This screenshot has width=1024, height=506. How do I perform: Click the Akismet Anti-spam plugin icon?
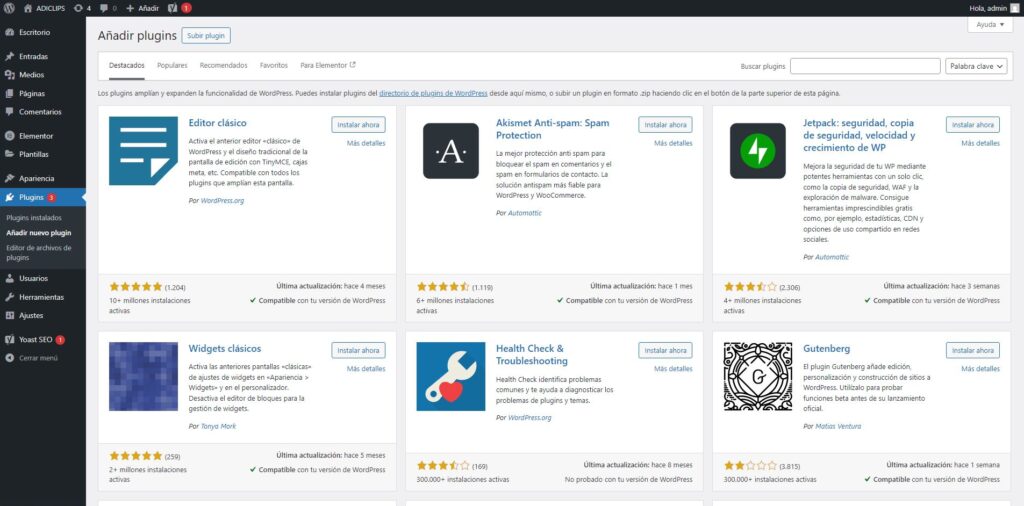pos(451,151)
